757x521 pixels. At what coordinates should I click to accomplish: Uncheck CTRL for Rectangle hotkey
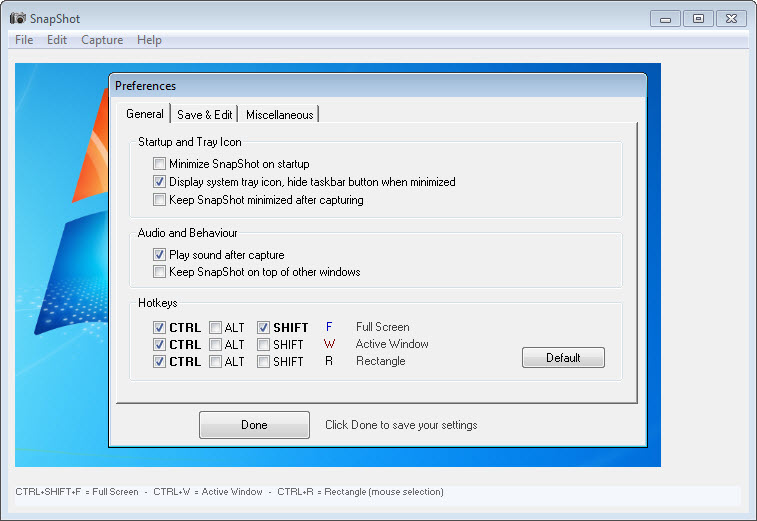[159, 362]
